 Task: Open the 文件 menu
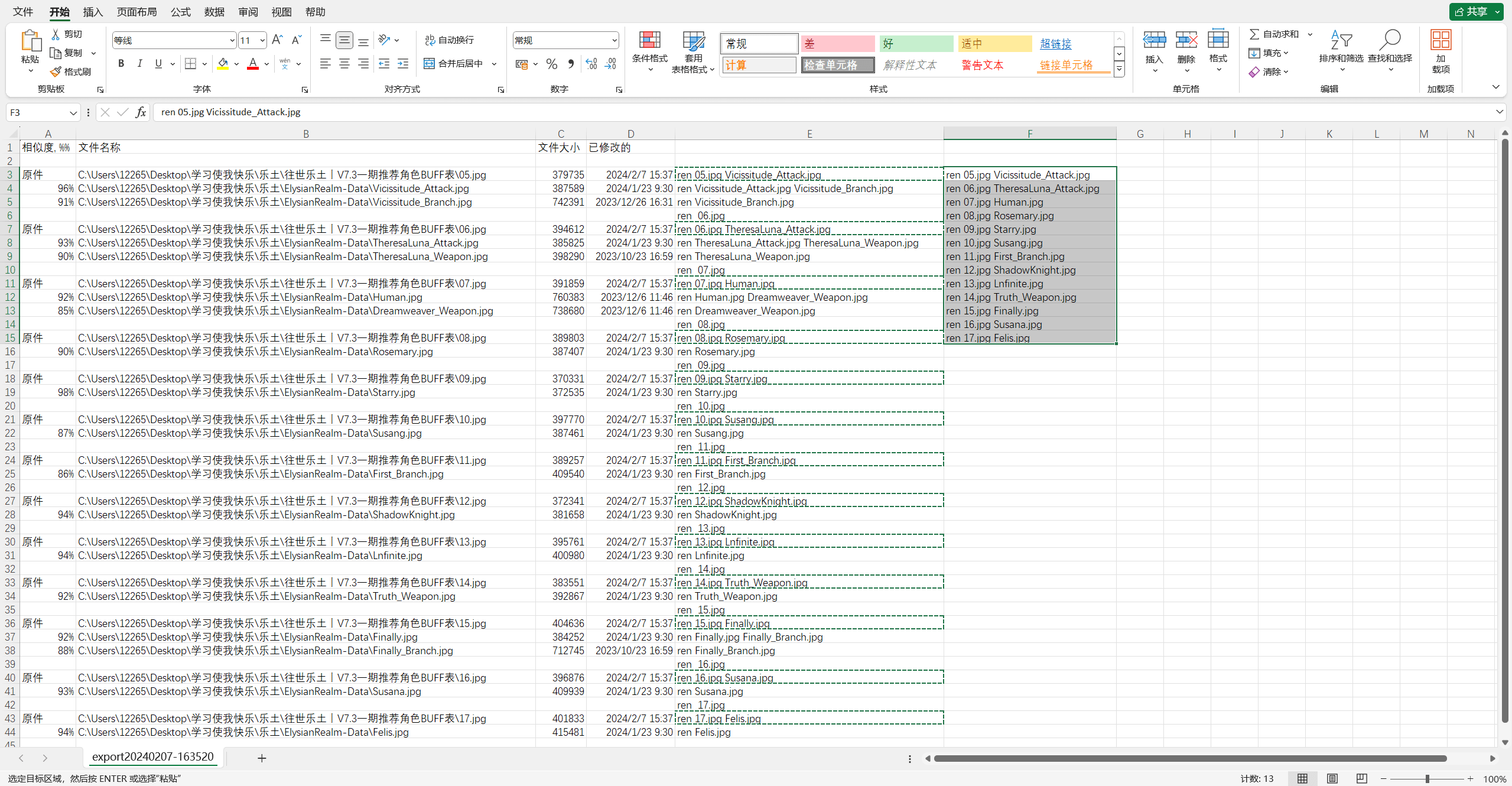point(23,12)
